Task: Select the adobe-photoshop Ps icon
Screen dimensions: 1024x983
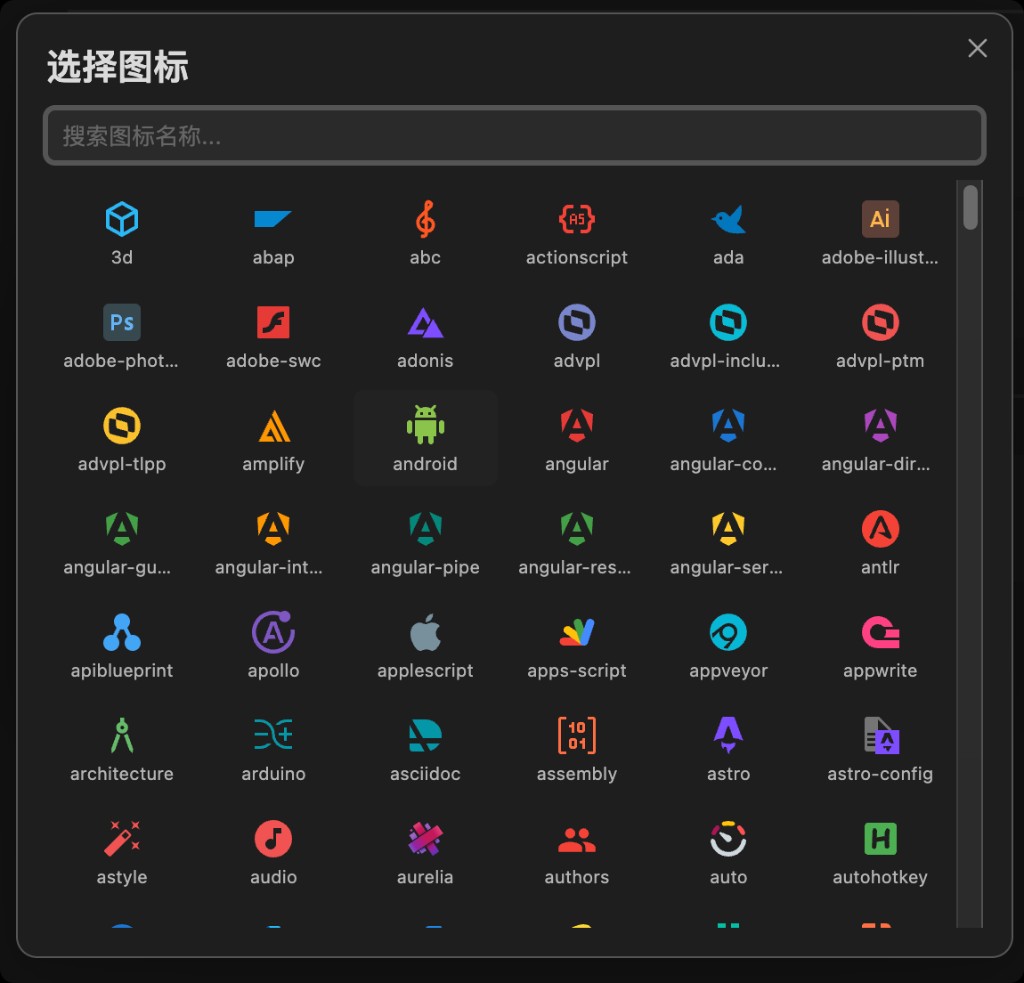Action: [121, 322]
